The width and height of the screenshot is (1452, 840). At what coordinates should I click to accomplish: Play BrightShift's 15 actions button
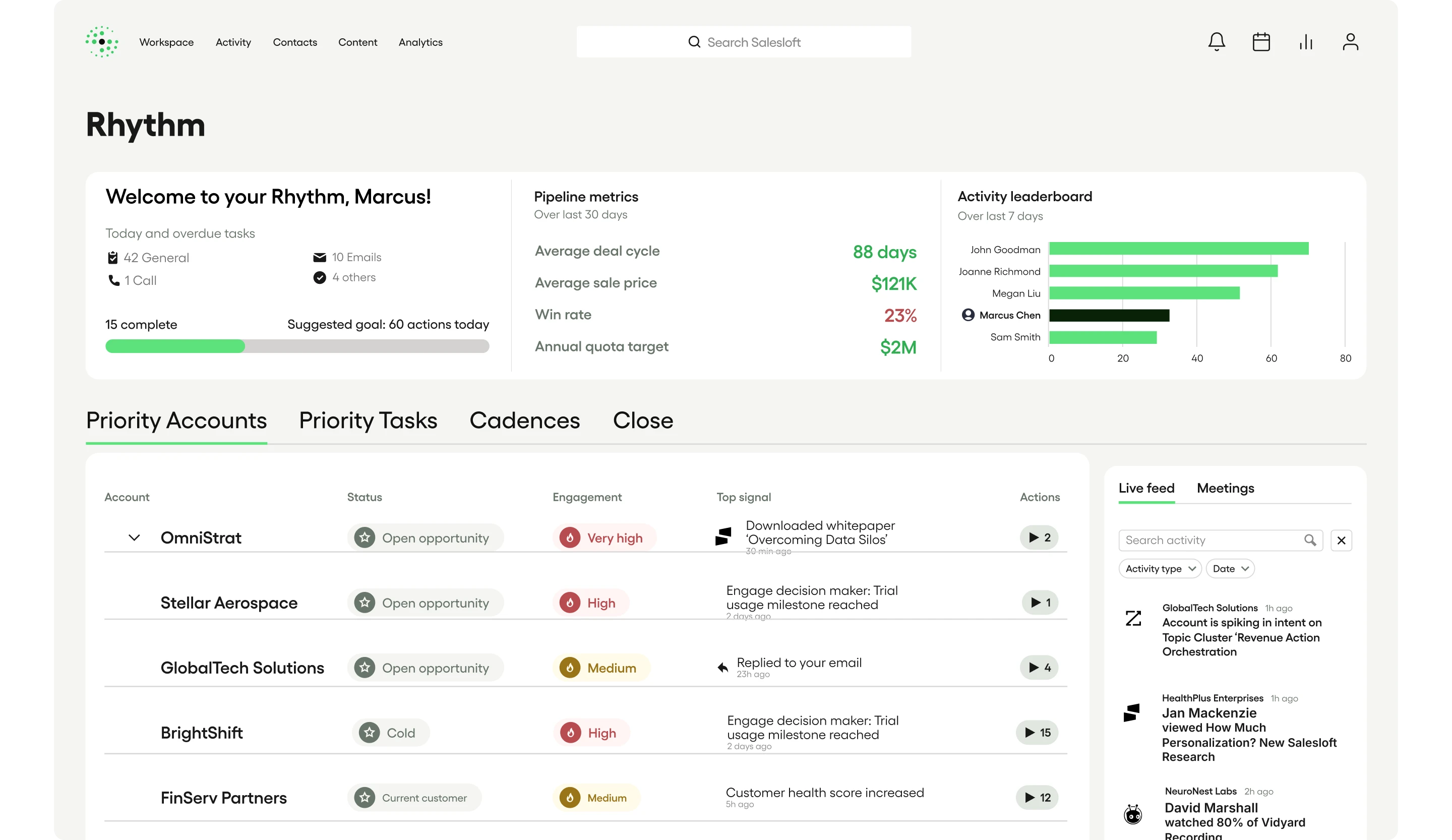[1037, 732]
